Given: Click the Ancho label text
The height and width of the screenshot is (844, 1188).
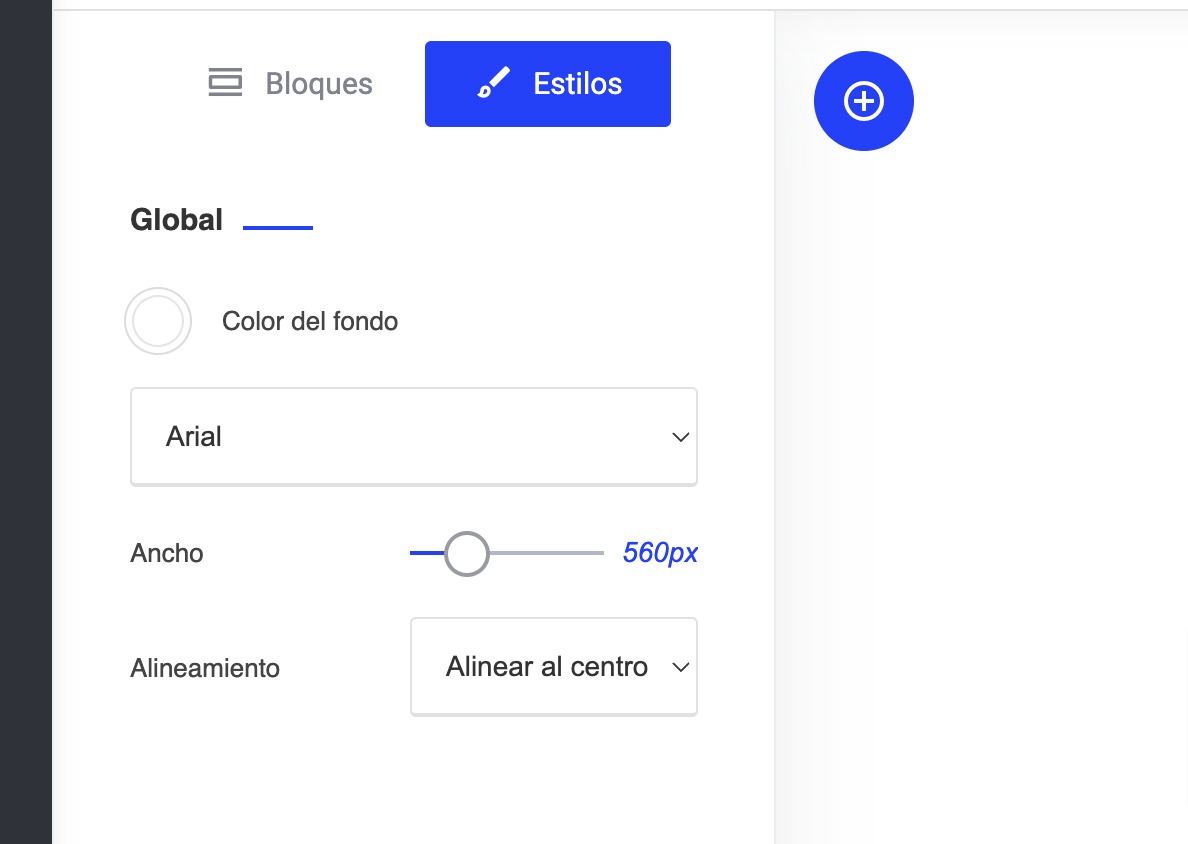Looking at the screenshot, I should tap(167, 553).
